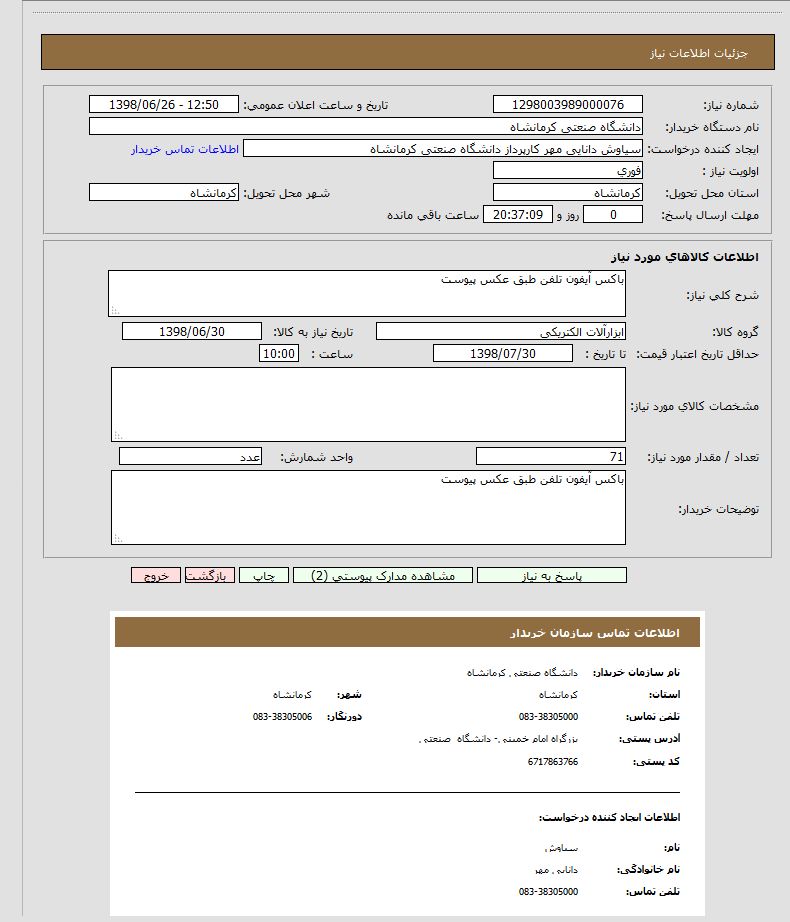Click the ساعت field showing 10:00
790x922 pixels.
tap(278, 354)
